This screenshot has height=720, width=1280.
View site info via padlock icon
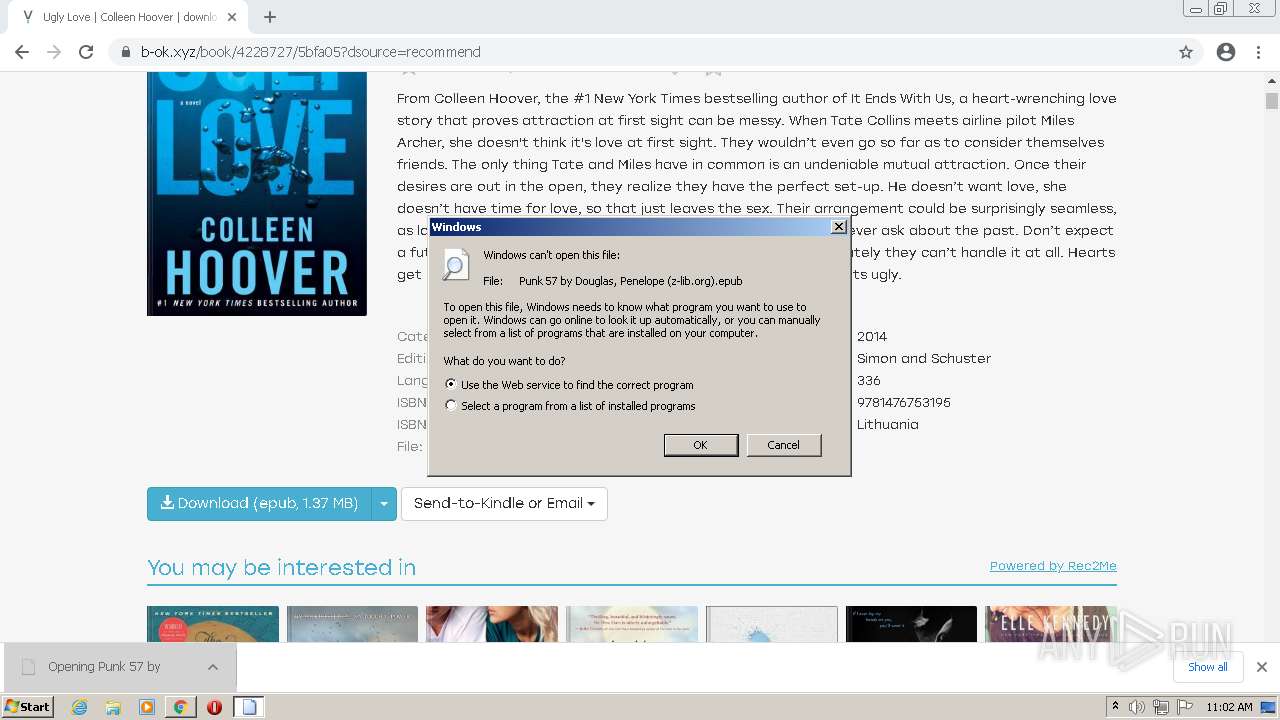[x=125, y=52]
